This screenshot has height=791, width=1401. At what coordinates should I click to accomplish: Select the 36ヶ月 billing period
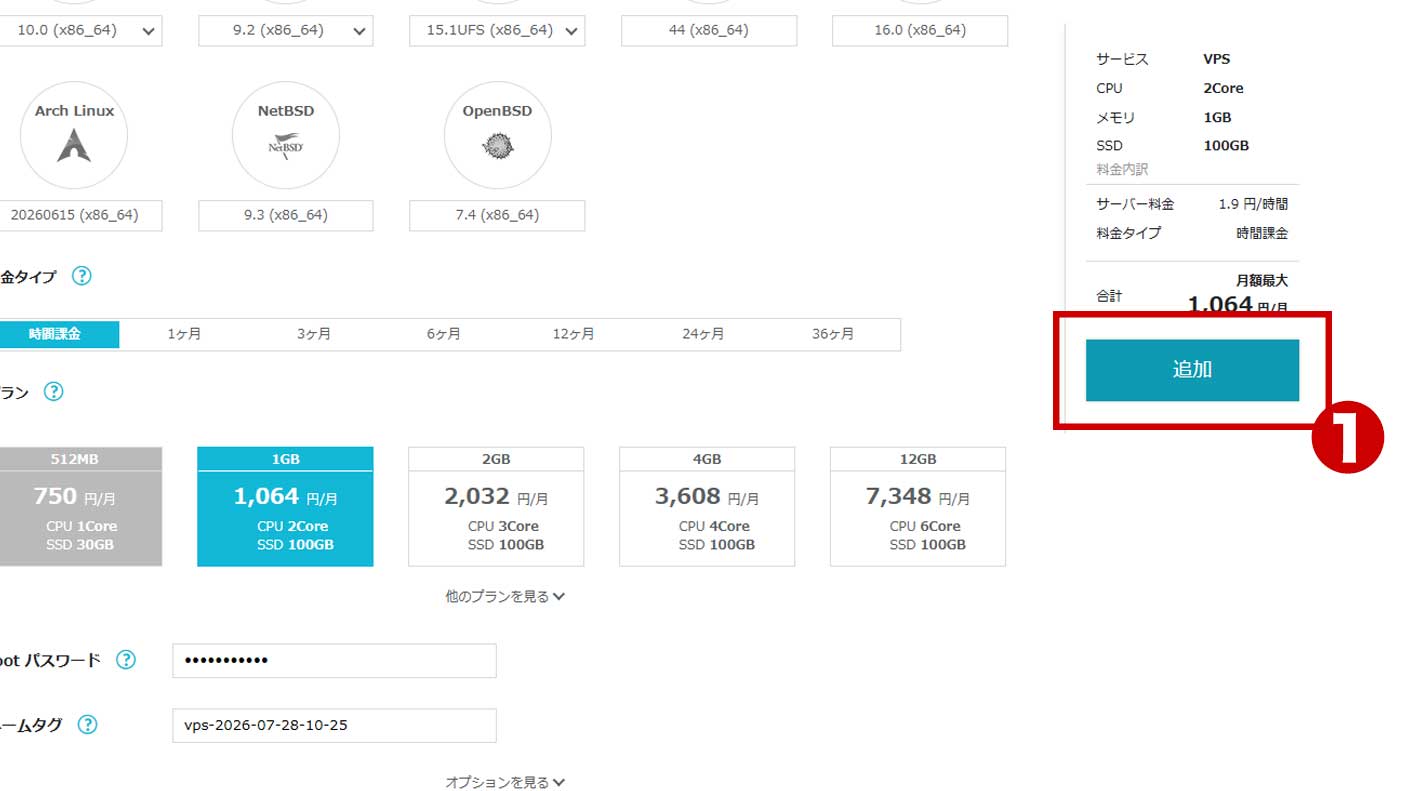pyautogui.click(x=833, y=334)
